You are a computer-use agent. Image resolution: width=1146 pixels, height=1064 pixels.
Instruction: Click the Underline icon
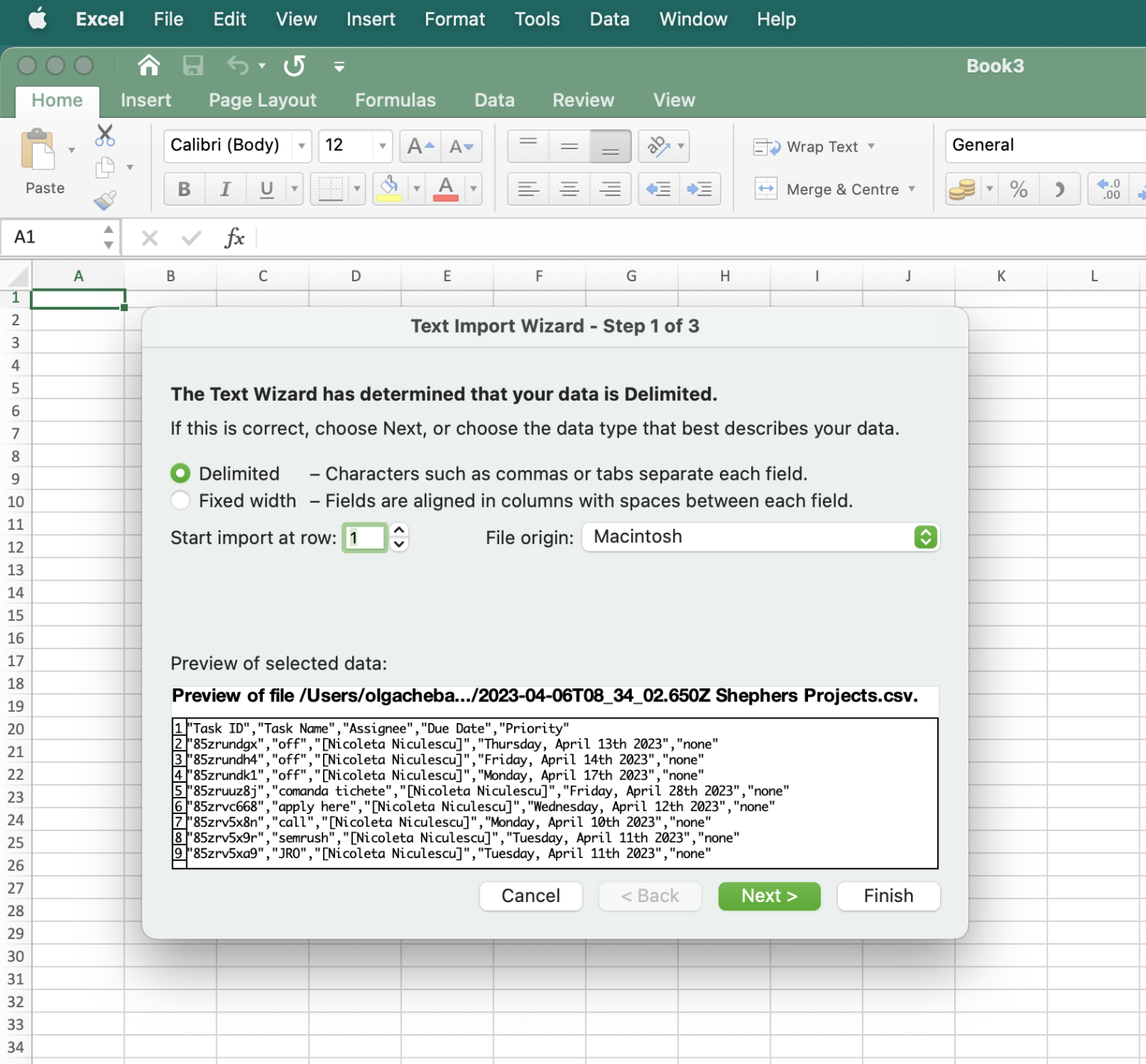(266, 189)
